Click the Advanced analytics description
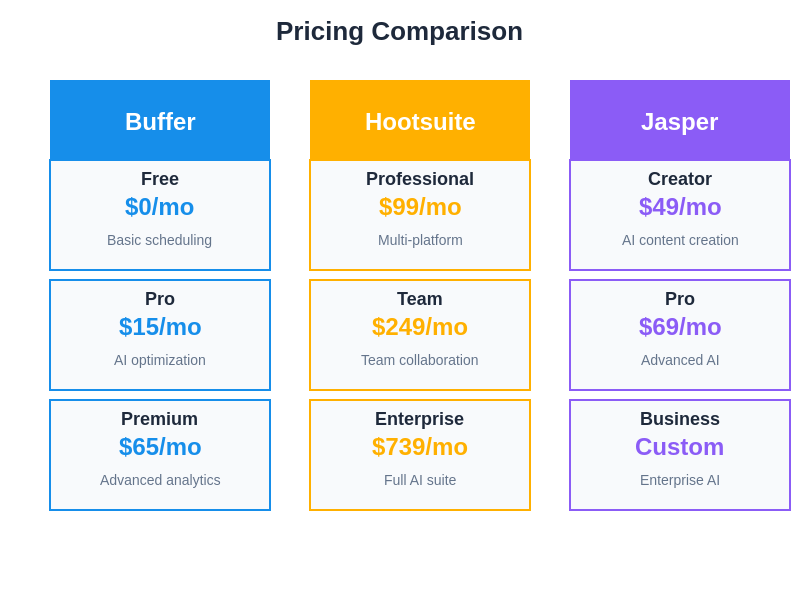This screenshot has width=800, height=600. click(x=160, y=480)
